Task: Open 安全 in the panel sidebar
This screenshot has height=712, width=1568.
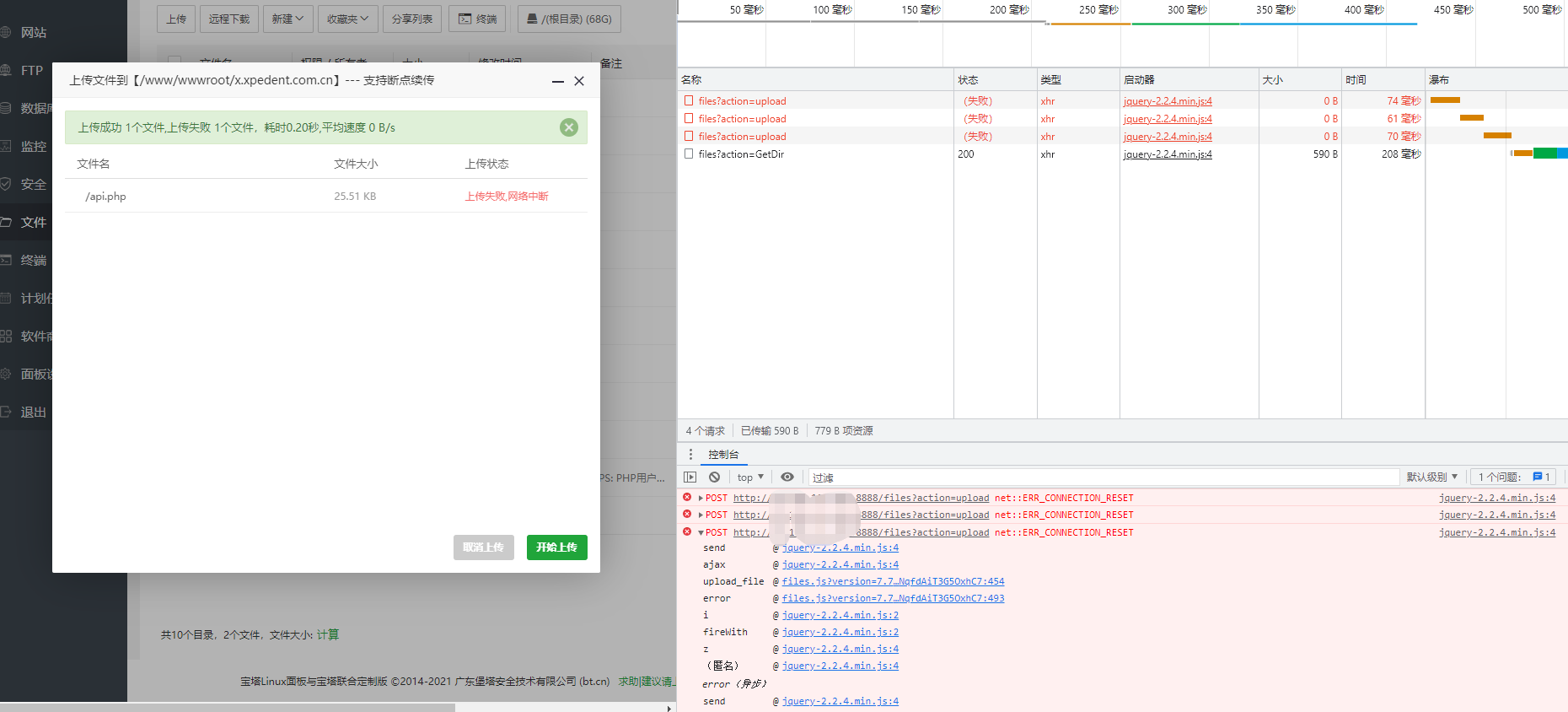Action: pos(34,184)
